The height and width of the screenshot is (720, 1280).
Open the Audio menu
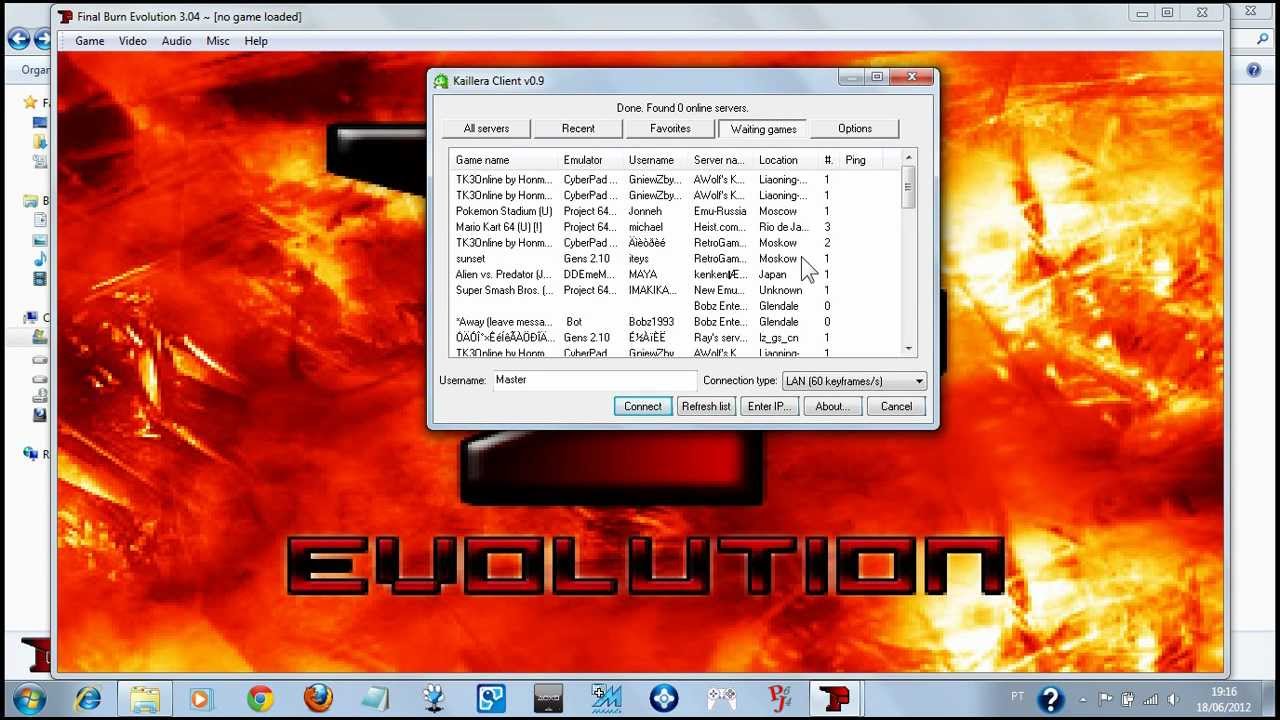click(176, 41)
